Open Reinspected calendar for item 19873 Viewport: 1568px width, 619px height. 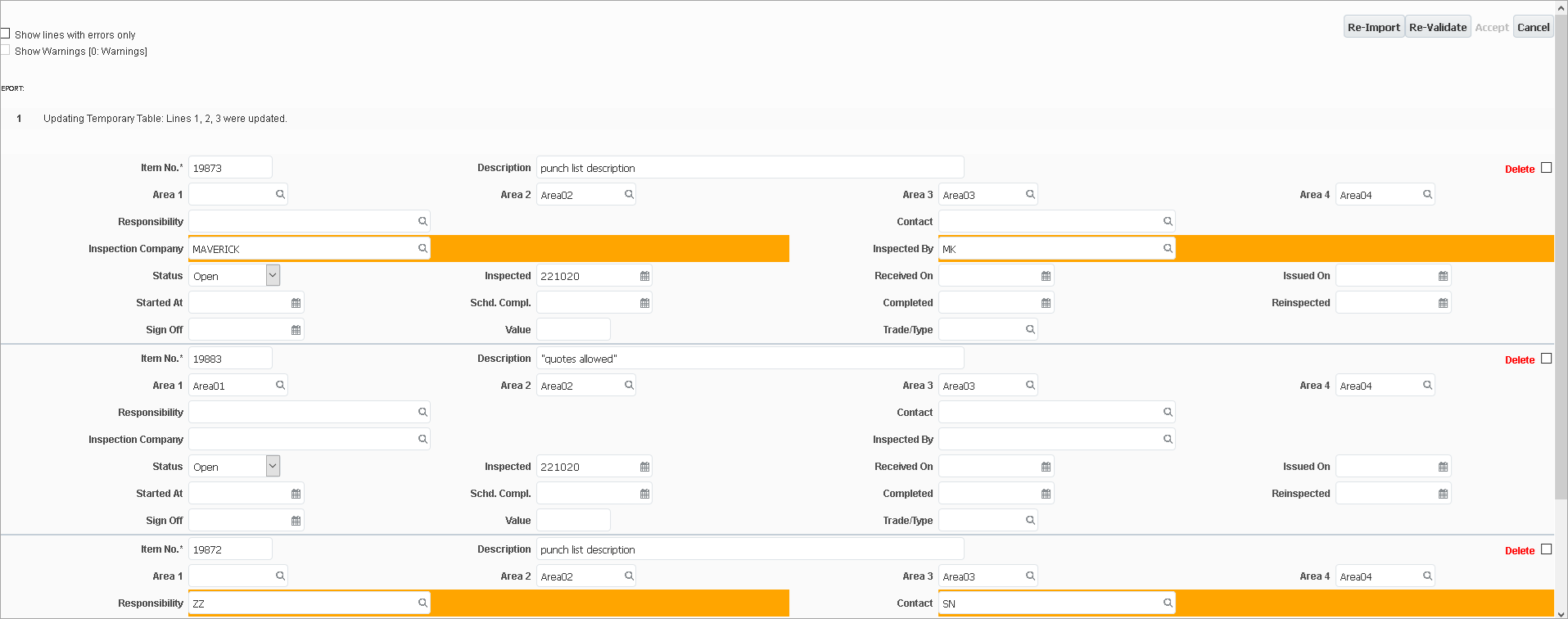point(1443,303)
